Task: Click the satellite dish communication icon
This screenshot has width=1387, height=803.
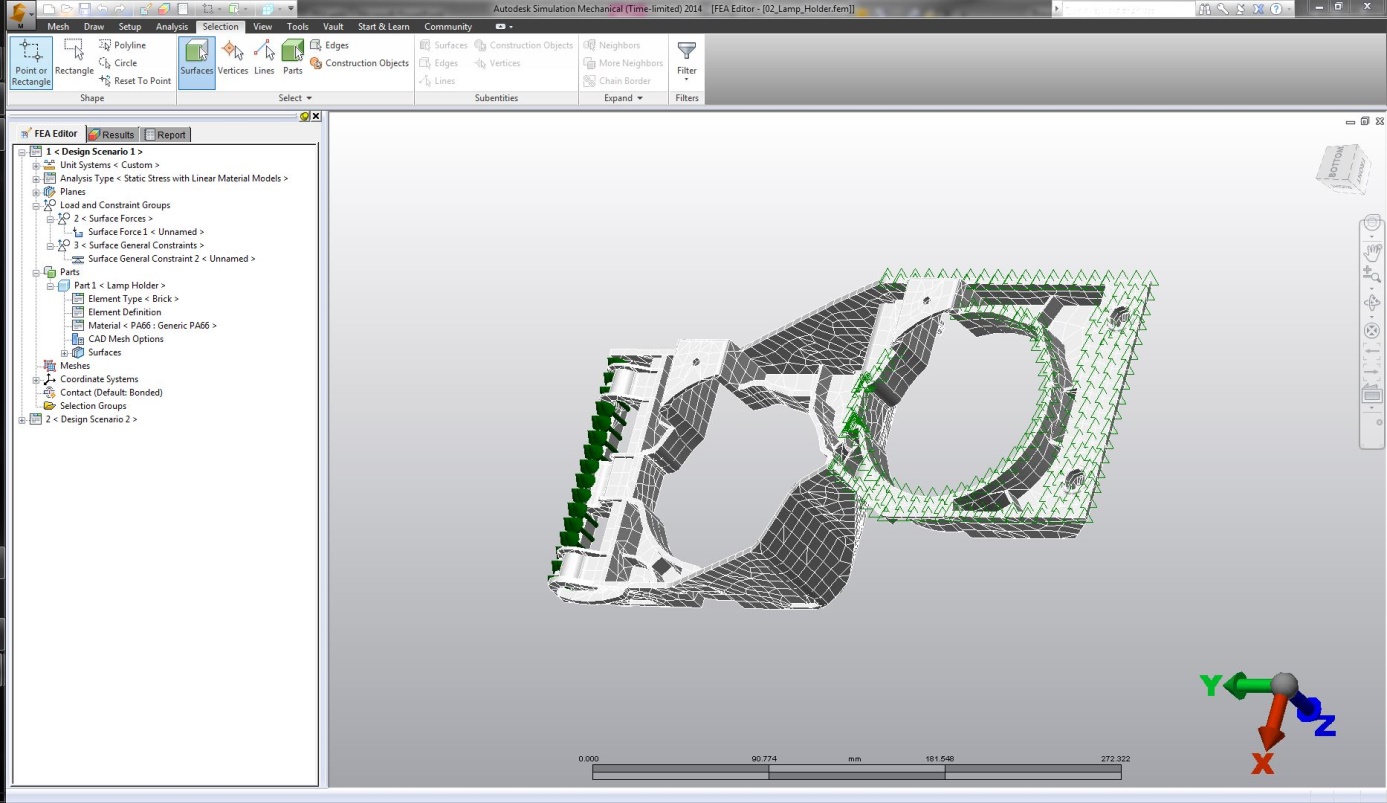Action: (x=1241, y=8)
